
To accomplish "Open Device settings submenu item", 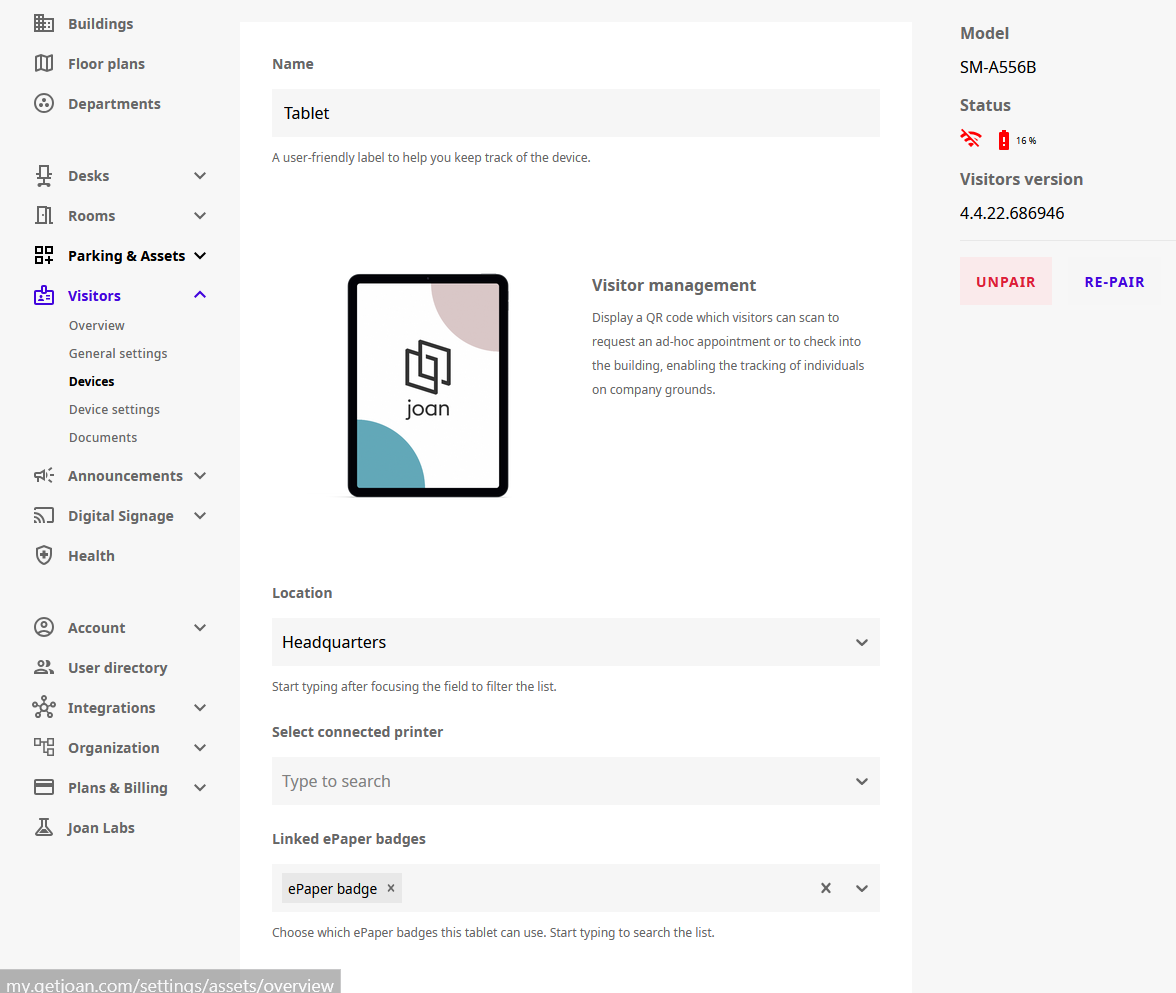I will point(114,410).
